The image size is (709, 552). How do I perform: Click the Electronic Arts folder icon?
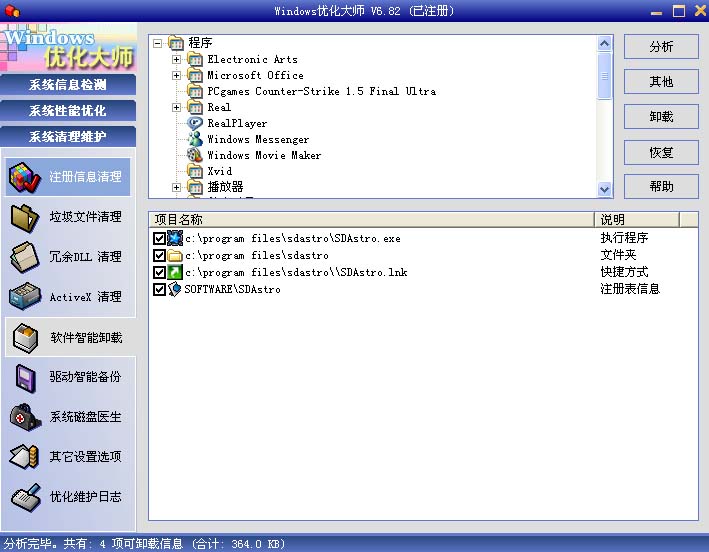pos(195,59)
